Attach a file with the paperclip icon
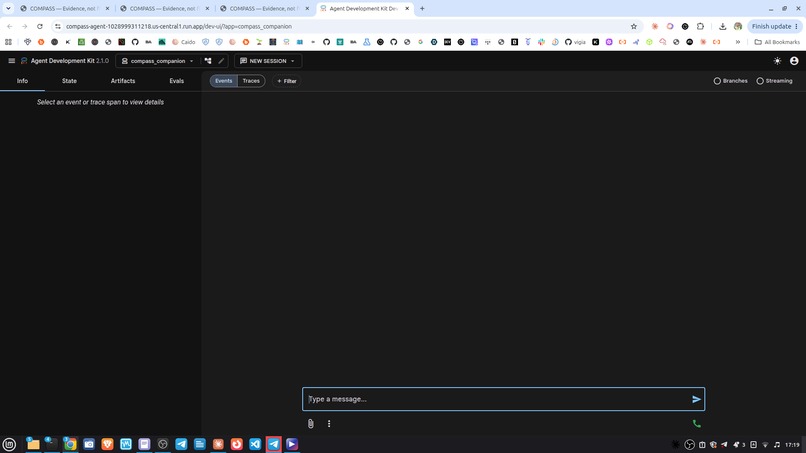Screen dimensions: 806x453 [x=310, y=424]
